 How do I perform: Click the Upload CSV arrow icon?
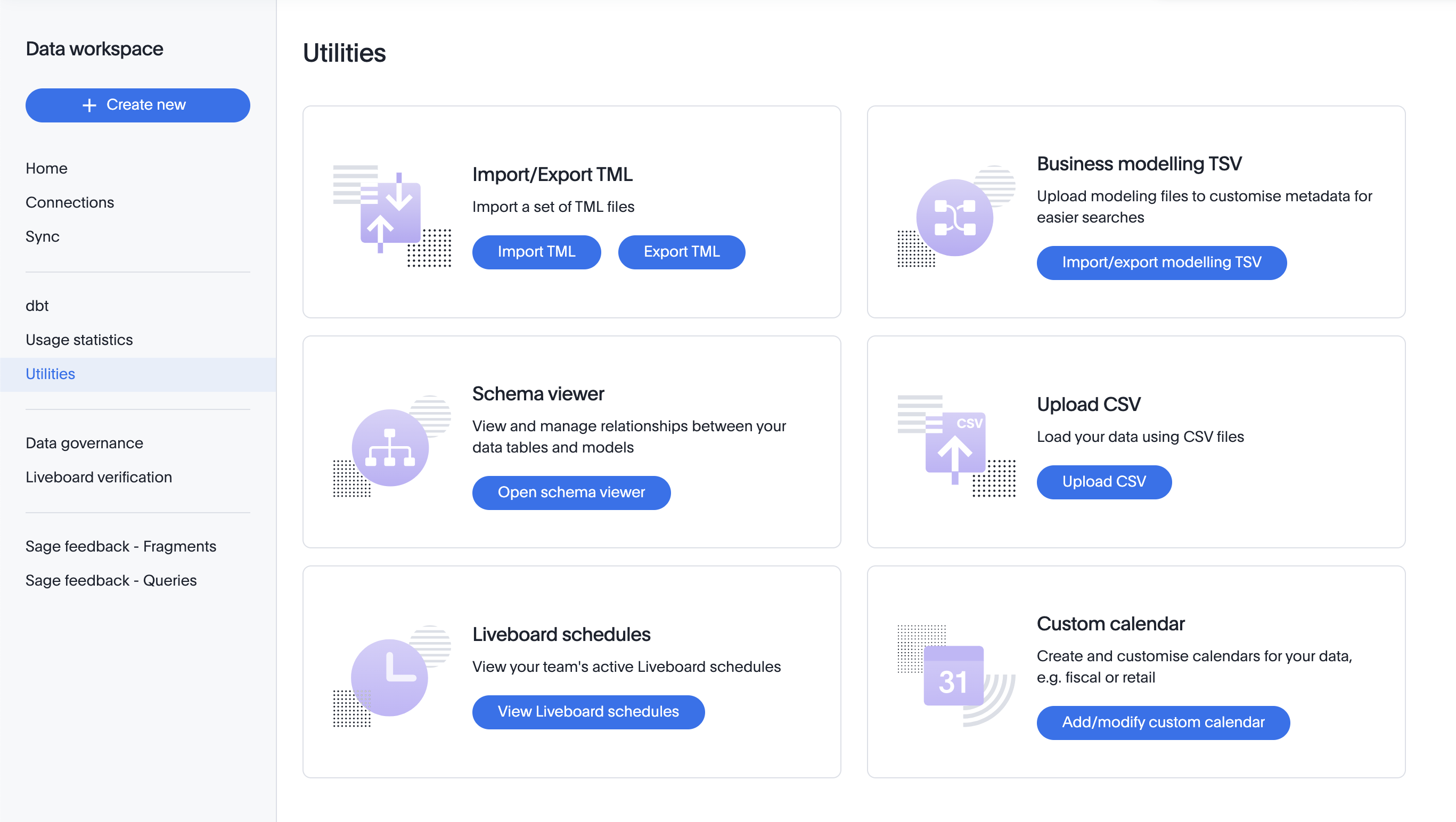tap(955, 446)
